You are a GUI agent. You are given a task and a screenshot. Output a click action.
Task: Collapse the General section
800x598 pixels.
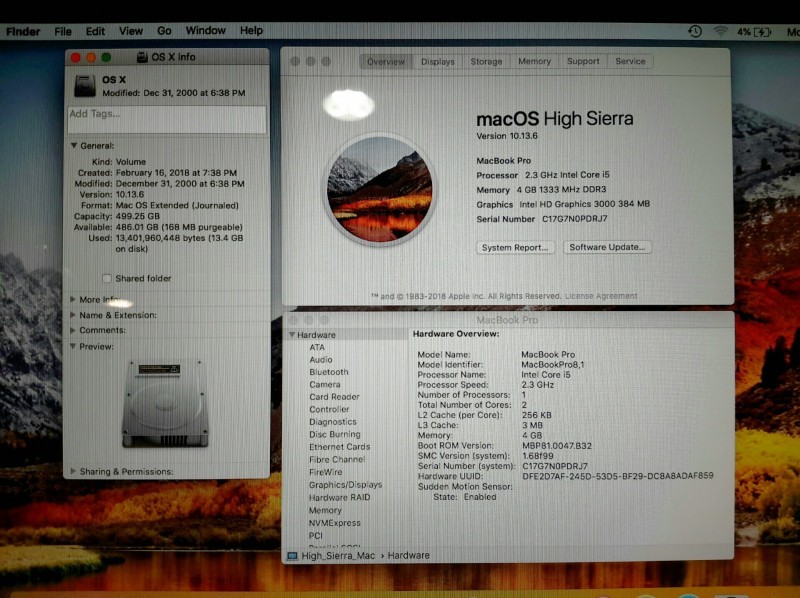tap(74, 145)
